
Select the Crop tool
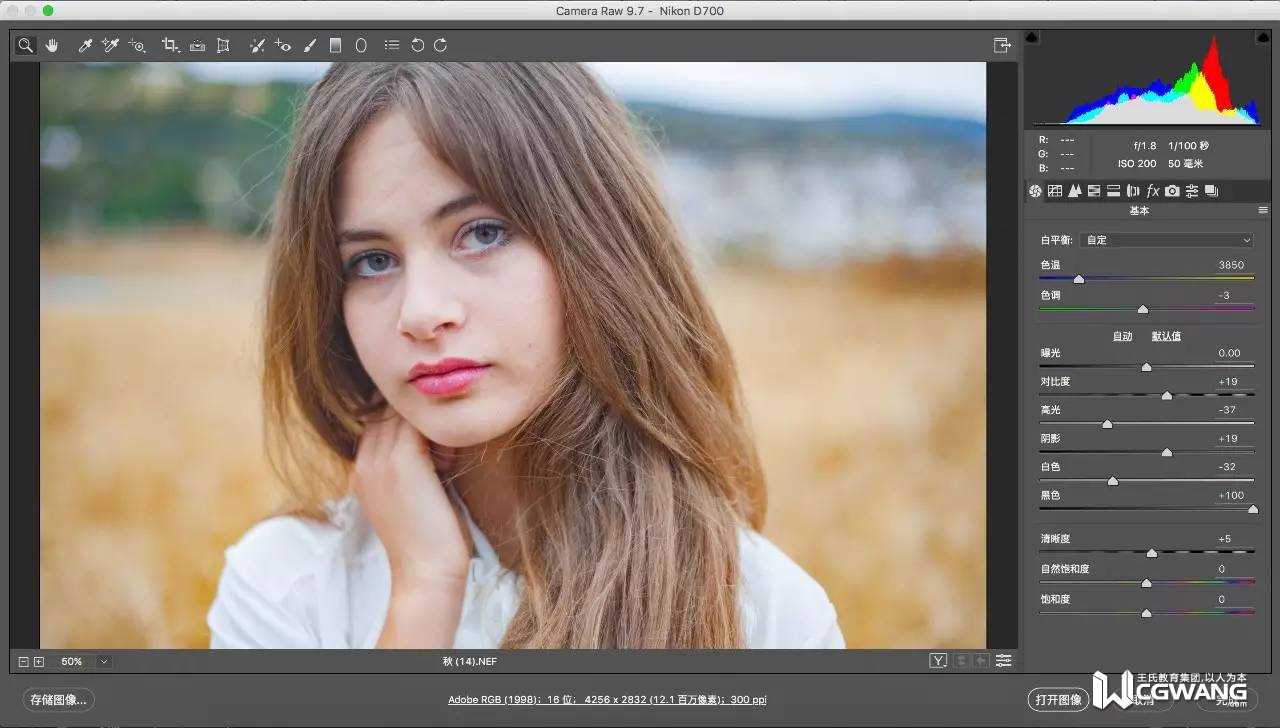[x=171, y=45]
